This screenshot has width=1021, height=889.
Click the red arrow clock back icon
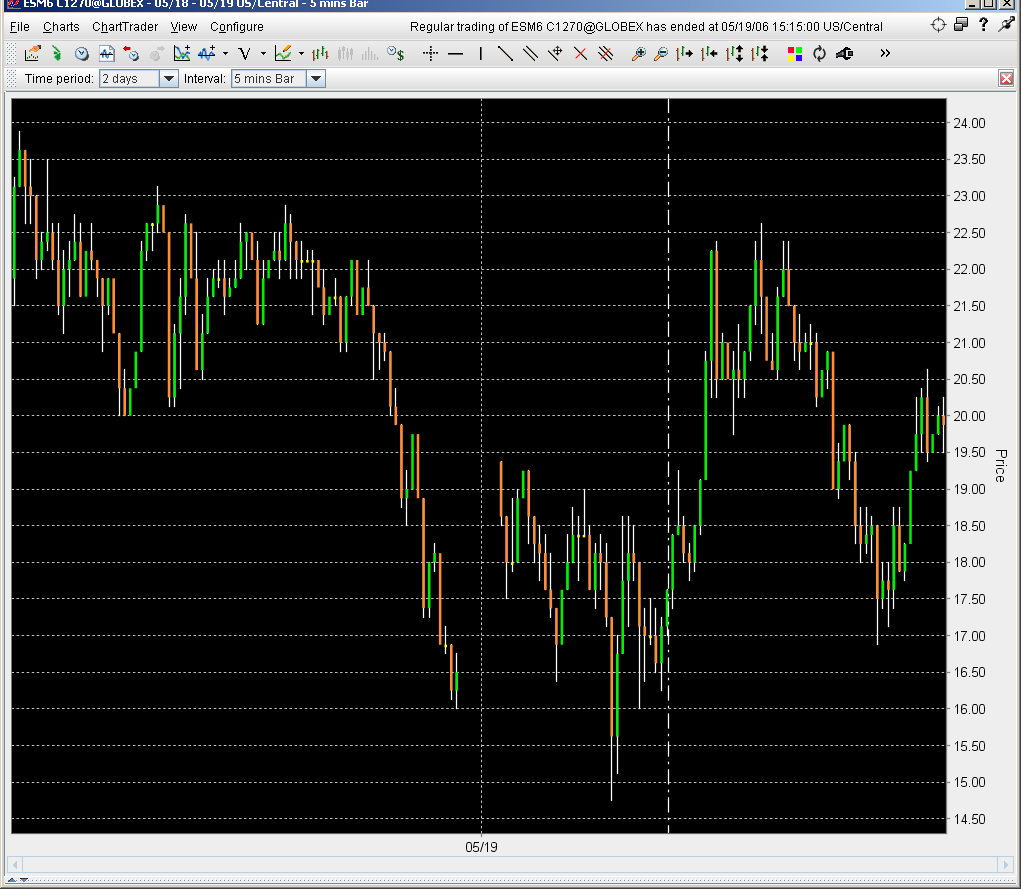(132, 53)
